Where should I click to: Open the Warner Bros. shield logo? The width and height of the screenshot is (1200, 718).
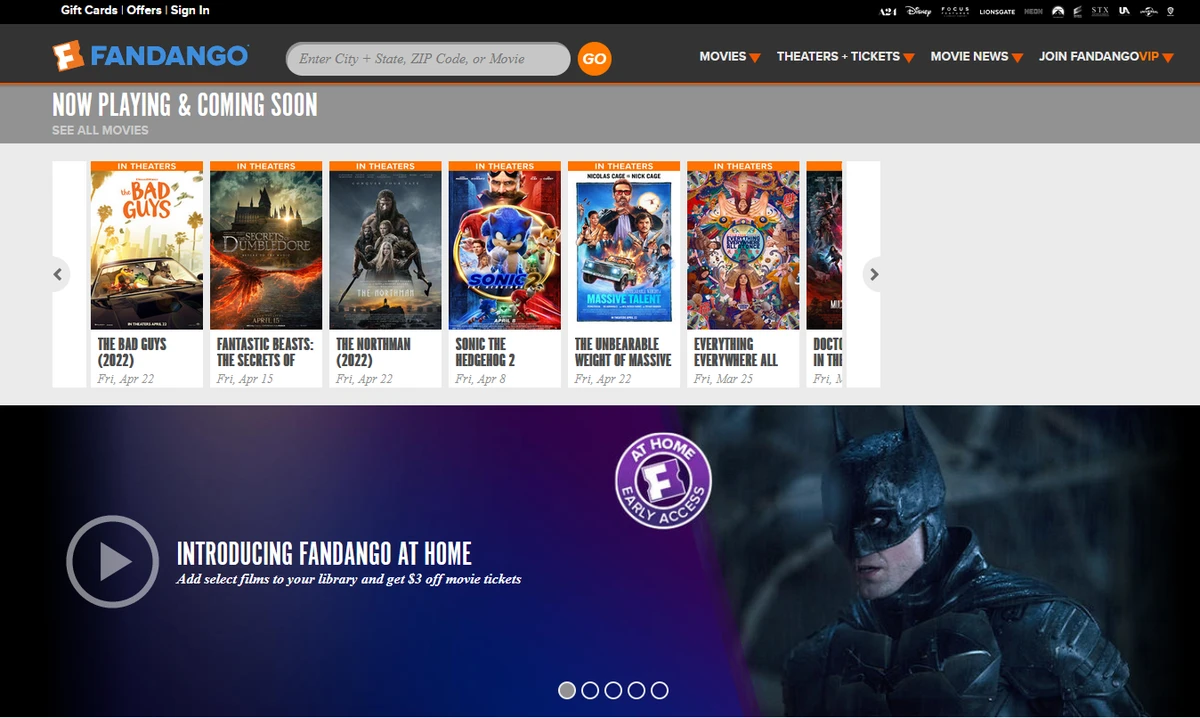[x=1170, y=12]
